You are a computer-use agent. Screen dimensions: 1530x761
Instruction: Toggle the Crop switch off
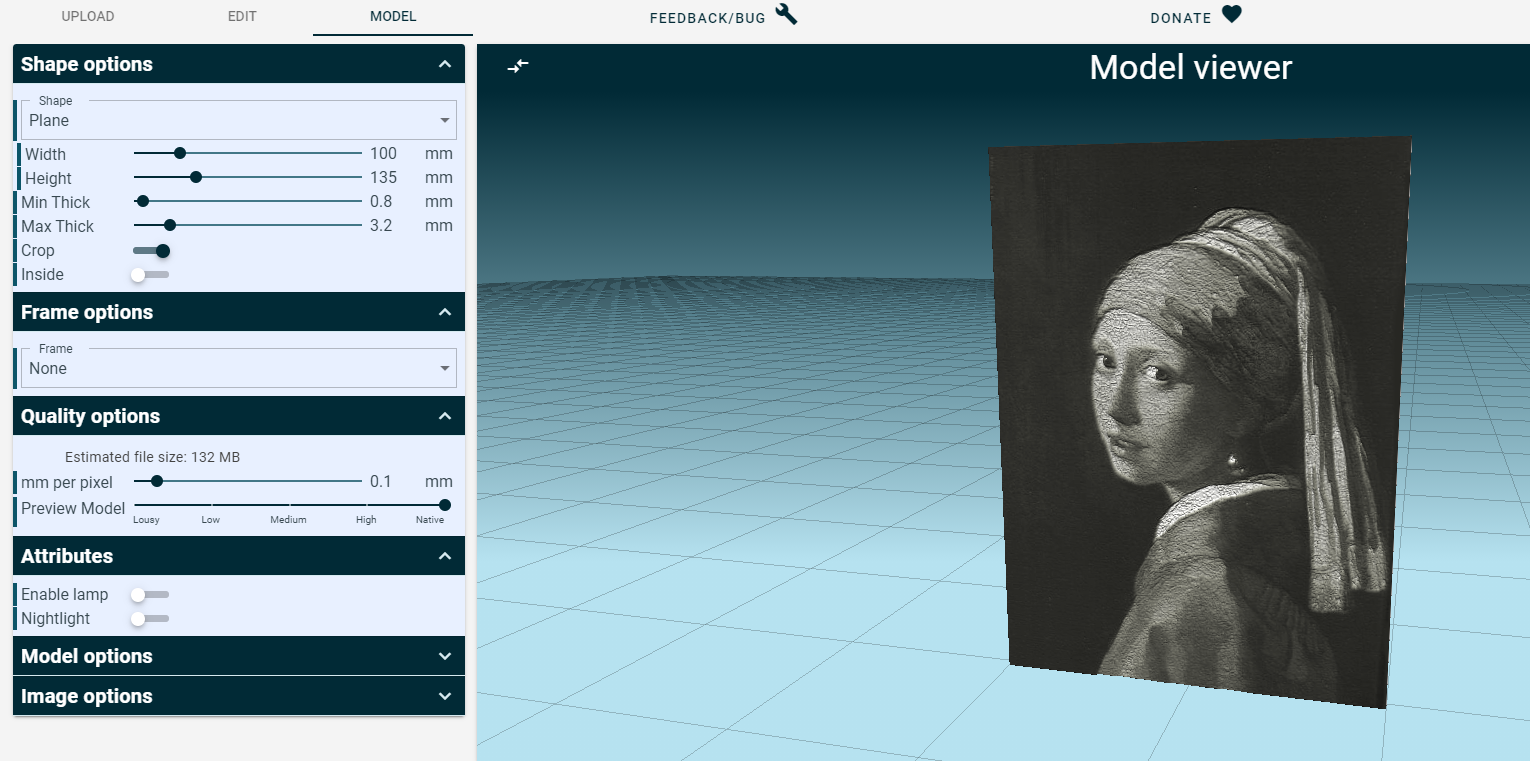(x=152, y=251)
